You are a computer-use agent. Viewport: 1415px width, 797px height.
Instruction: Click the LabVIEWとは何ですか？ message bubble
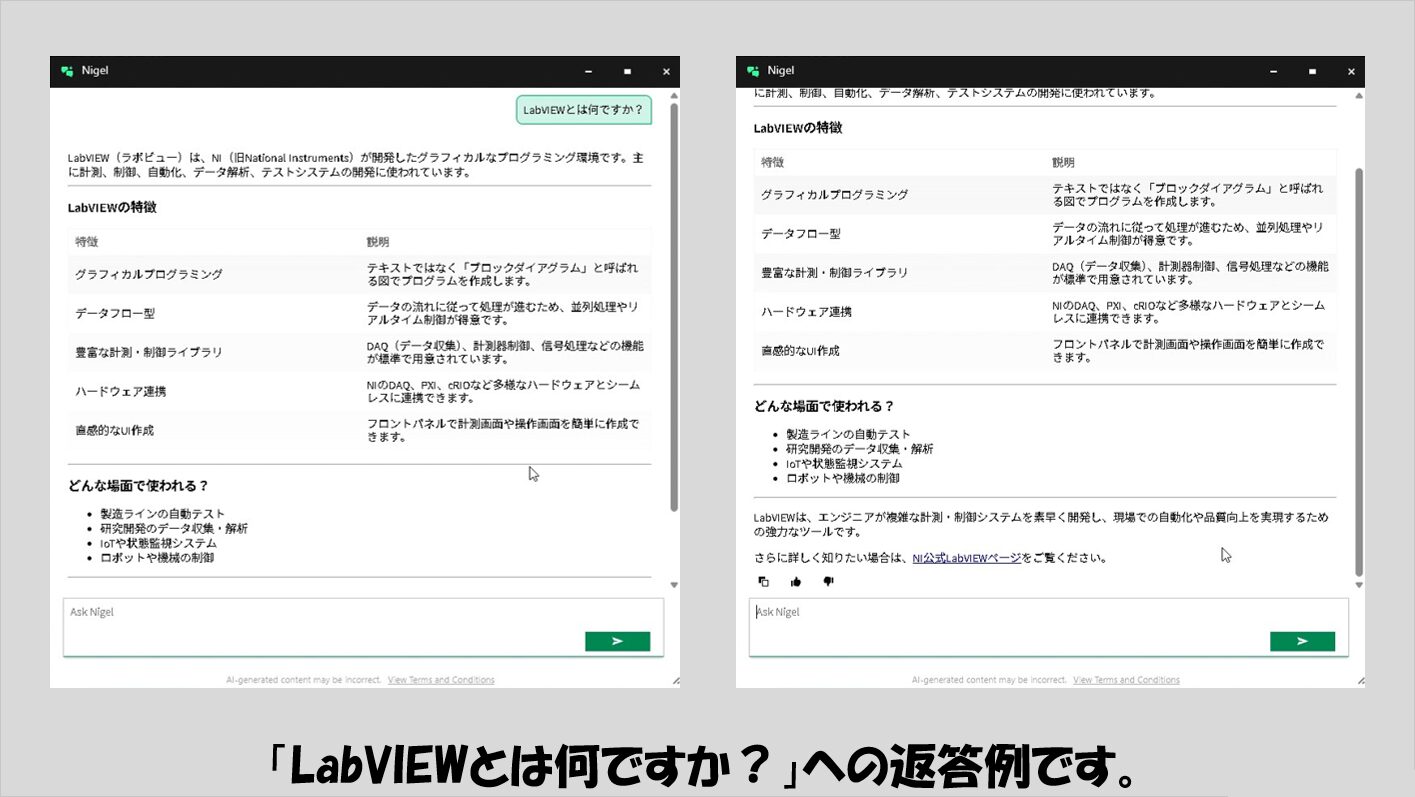point(584,110)
